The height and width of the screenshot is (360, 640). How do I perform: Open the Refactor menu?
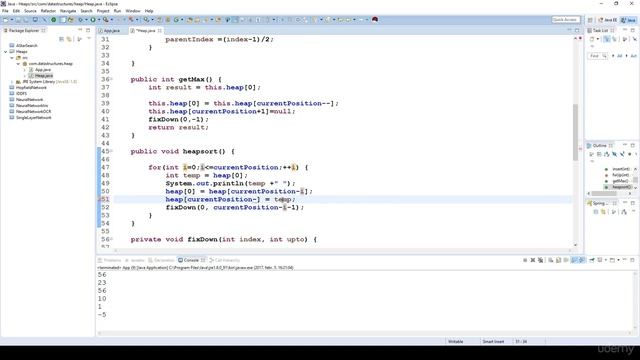click(48, 11)
